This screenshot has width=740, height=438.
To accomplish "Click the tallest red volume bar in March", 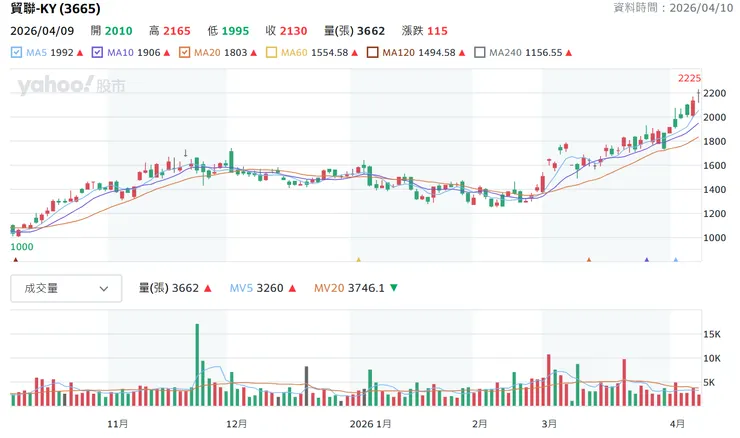I will click(549, 380).
